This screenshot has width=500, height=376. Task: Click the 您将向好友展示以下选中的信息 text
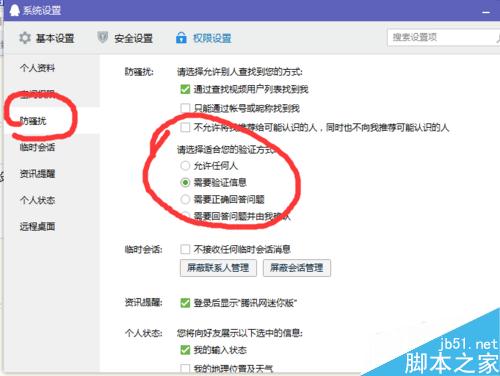click(x=240, y=333)
